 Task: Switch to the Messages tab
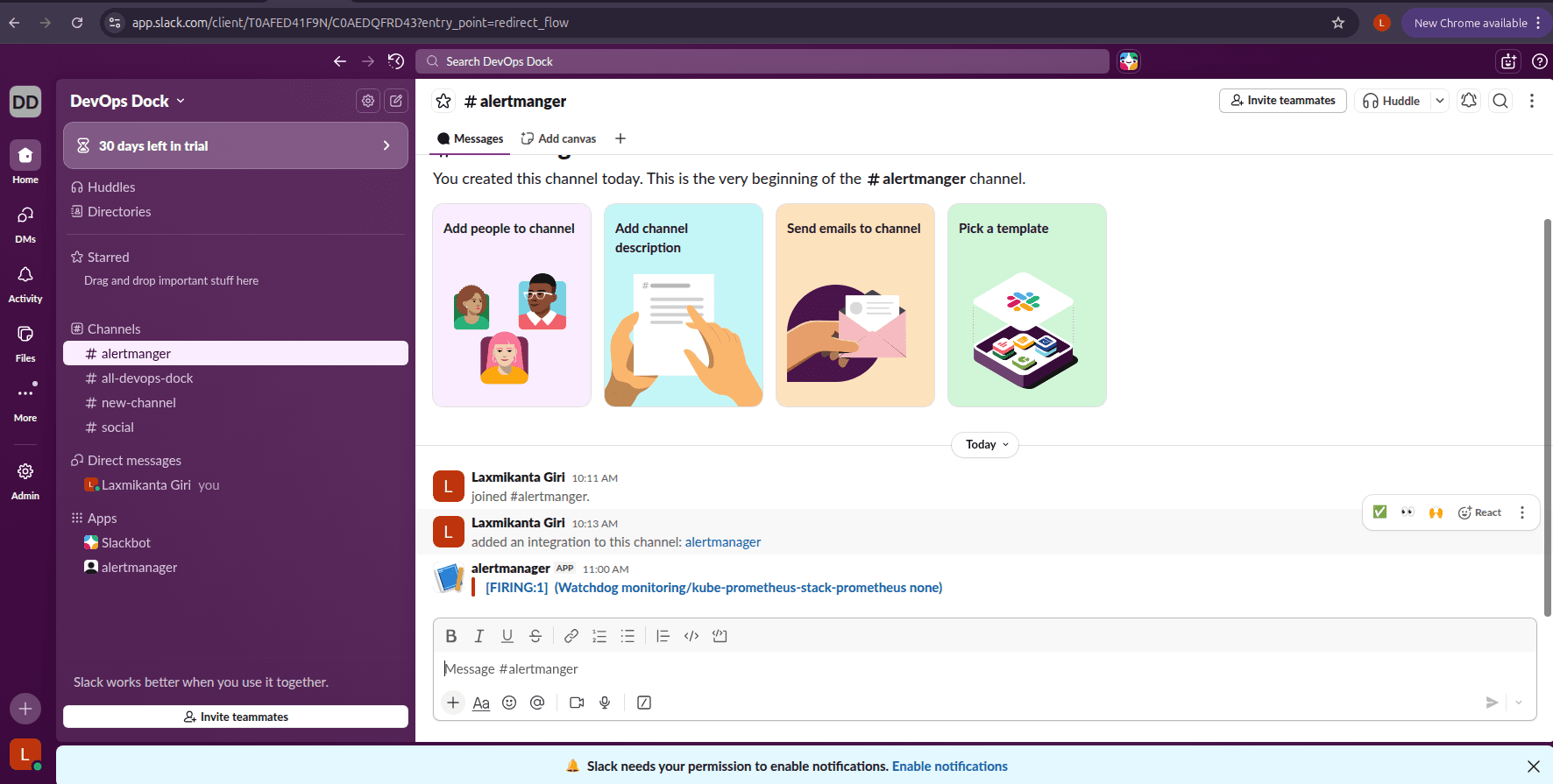(x=471, y=138)
